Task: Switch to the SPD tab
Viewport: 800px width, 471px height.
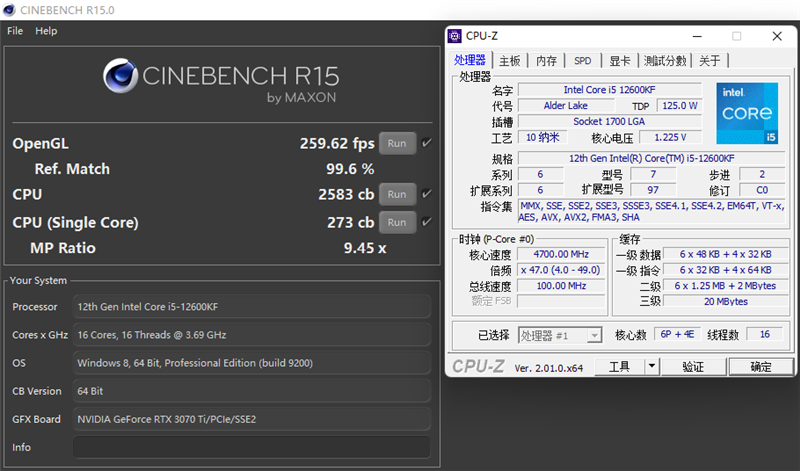Action: click(583, 61)
